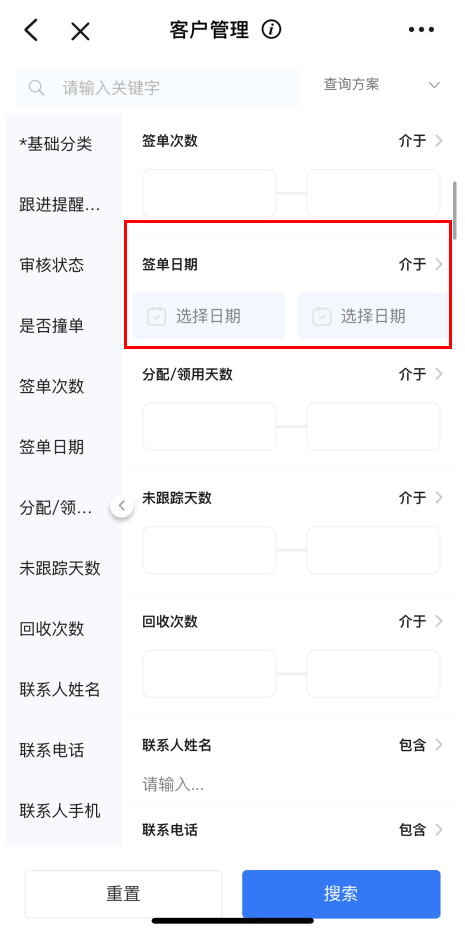Open the 签单日期 start date picker

click(208, 316)
